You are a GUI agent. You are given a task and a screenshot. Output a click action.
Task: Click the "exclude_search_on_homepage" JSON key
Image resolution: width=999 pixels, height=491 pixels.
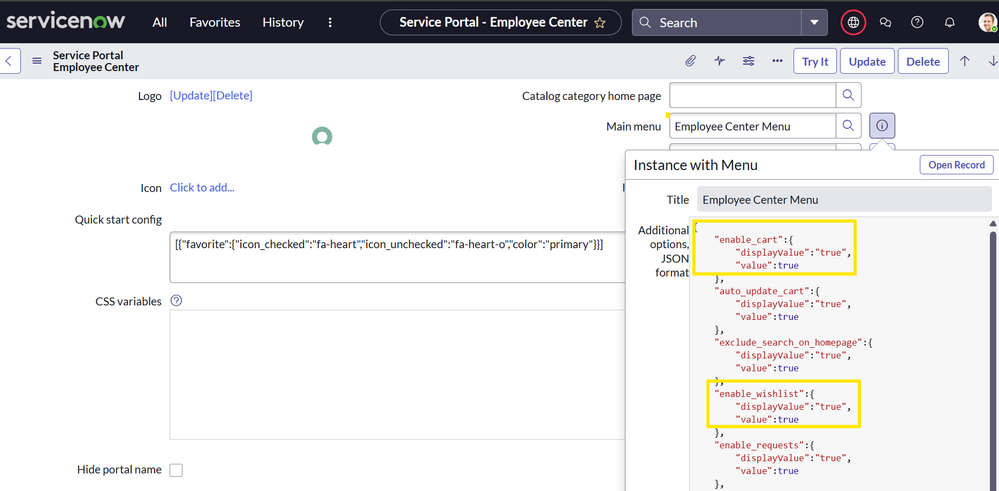788,342
